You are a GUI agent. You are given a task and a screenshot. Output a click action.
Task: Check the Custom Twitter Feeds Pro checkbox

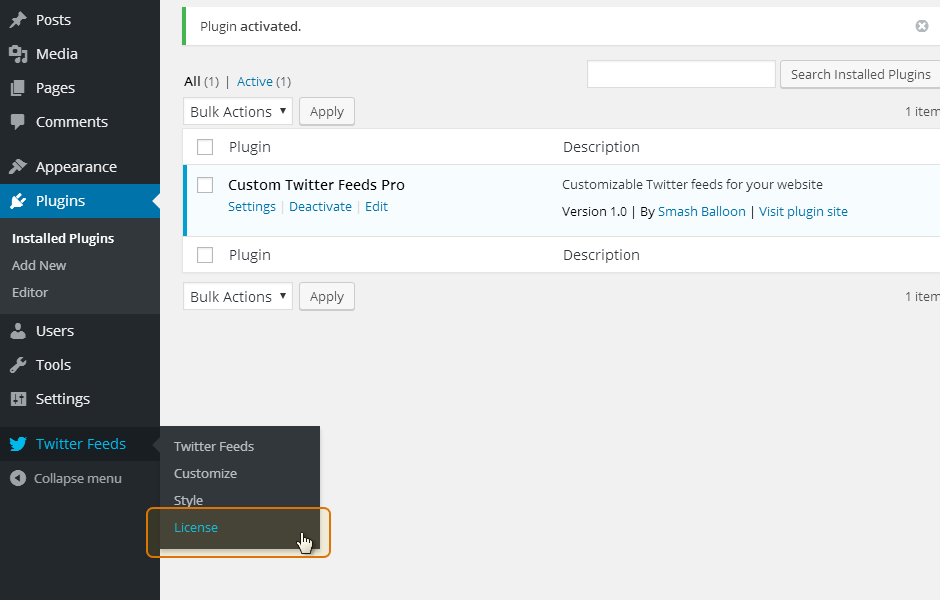coord(205,185)
